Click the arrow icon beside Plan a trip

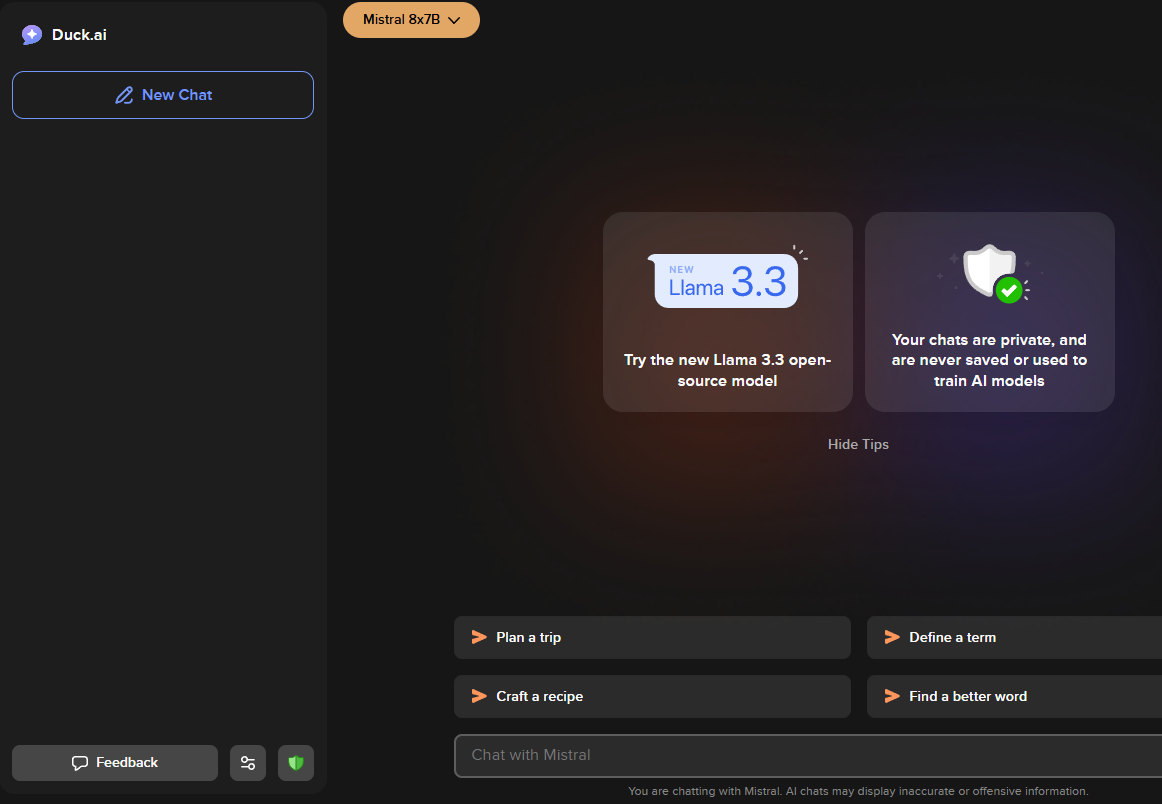479,637
